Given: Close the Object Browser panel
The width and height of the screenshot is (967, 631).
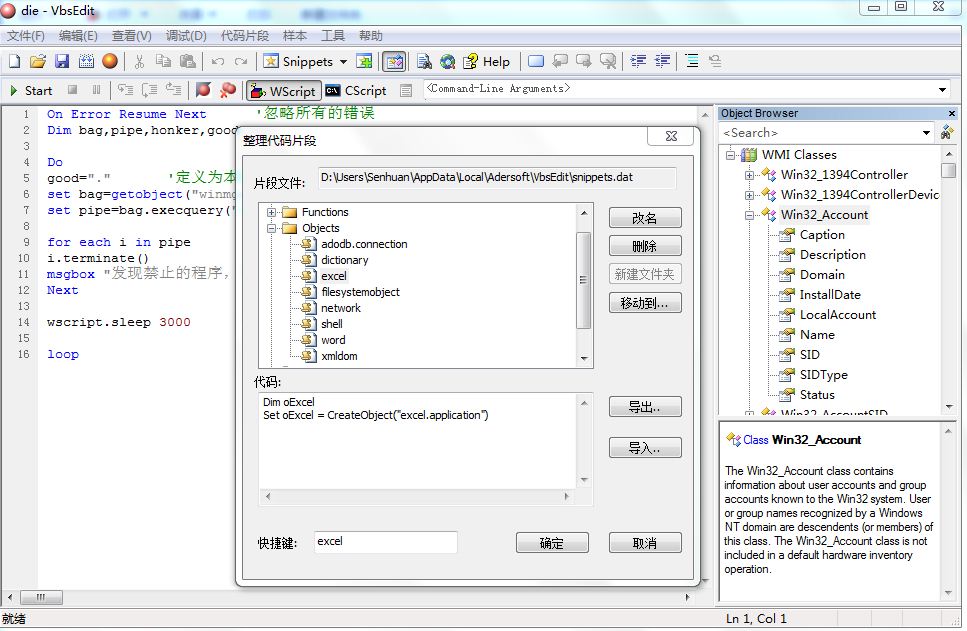Looking at the screenshot, I should pyautogui.click(x=952, y=113).
